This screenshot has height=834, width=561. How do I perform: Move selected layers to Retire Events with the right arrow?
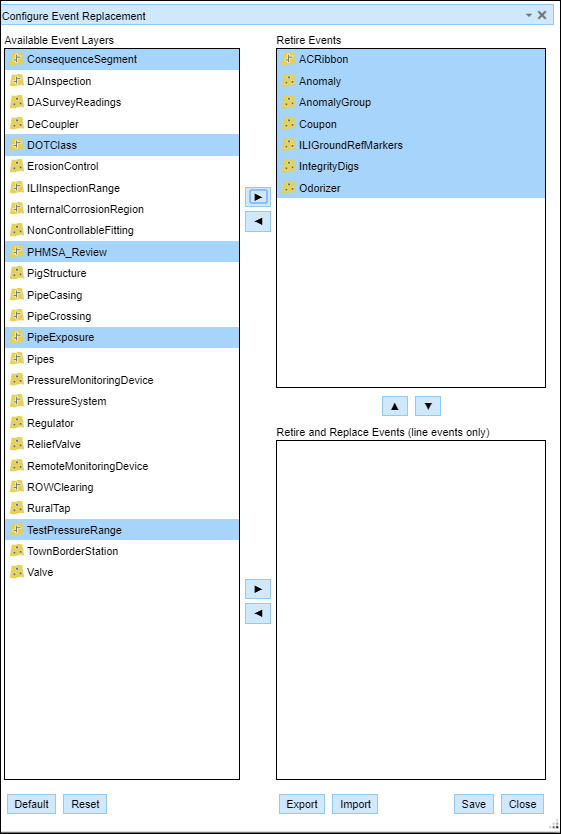tap(258, 197)
